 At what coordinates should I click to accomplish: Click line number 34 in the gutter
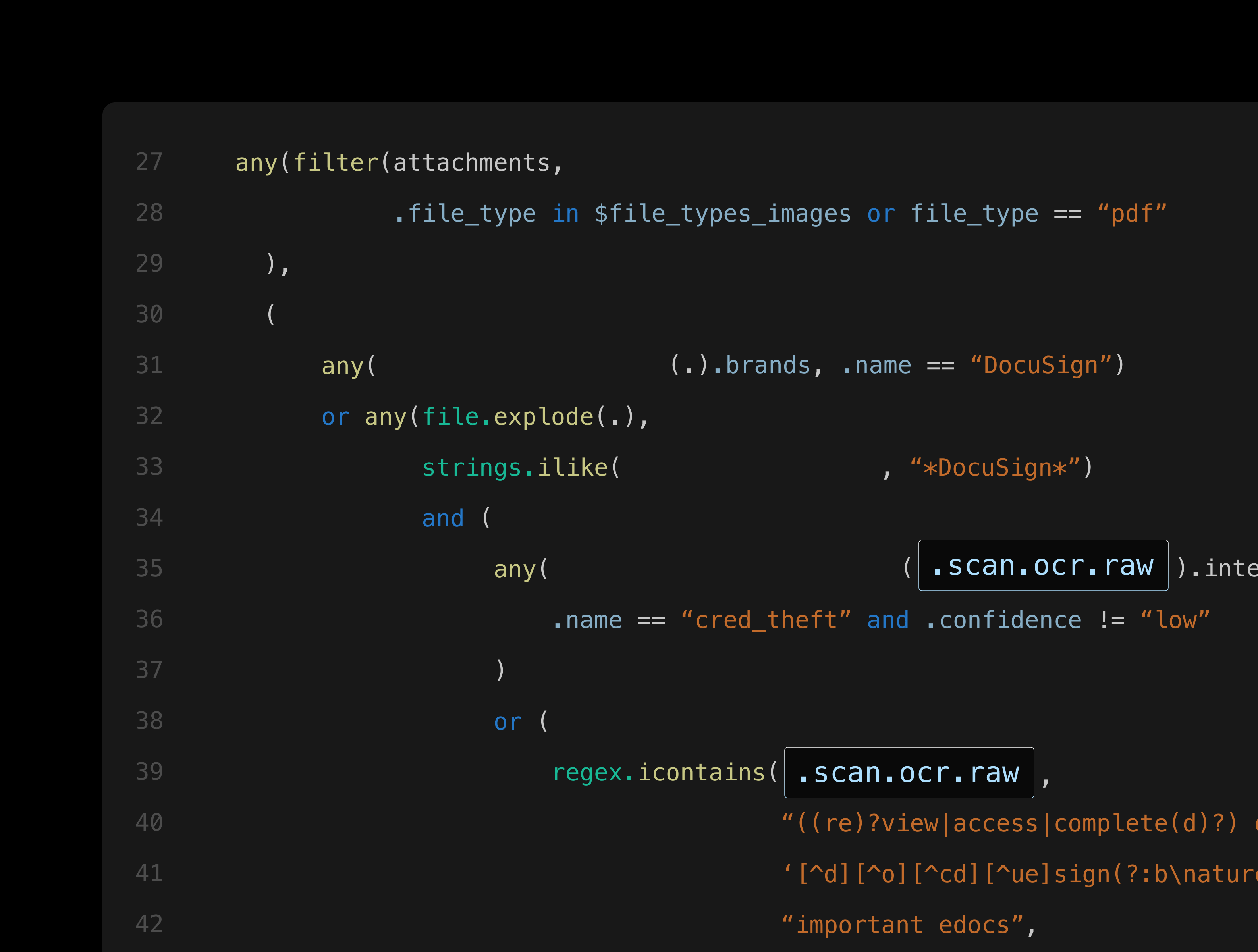click(149, 518)
